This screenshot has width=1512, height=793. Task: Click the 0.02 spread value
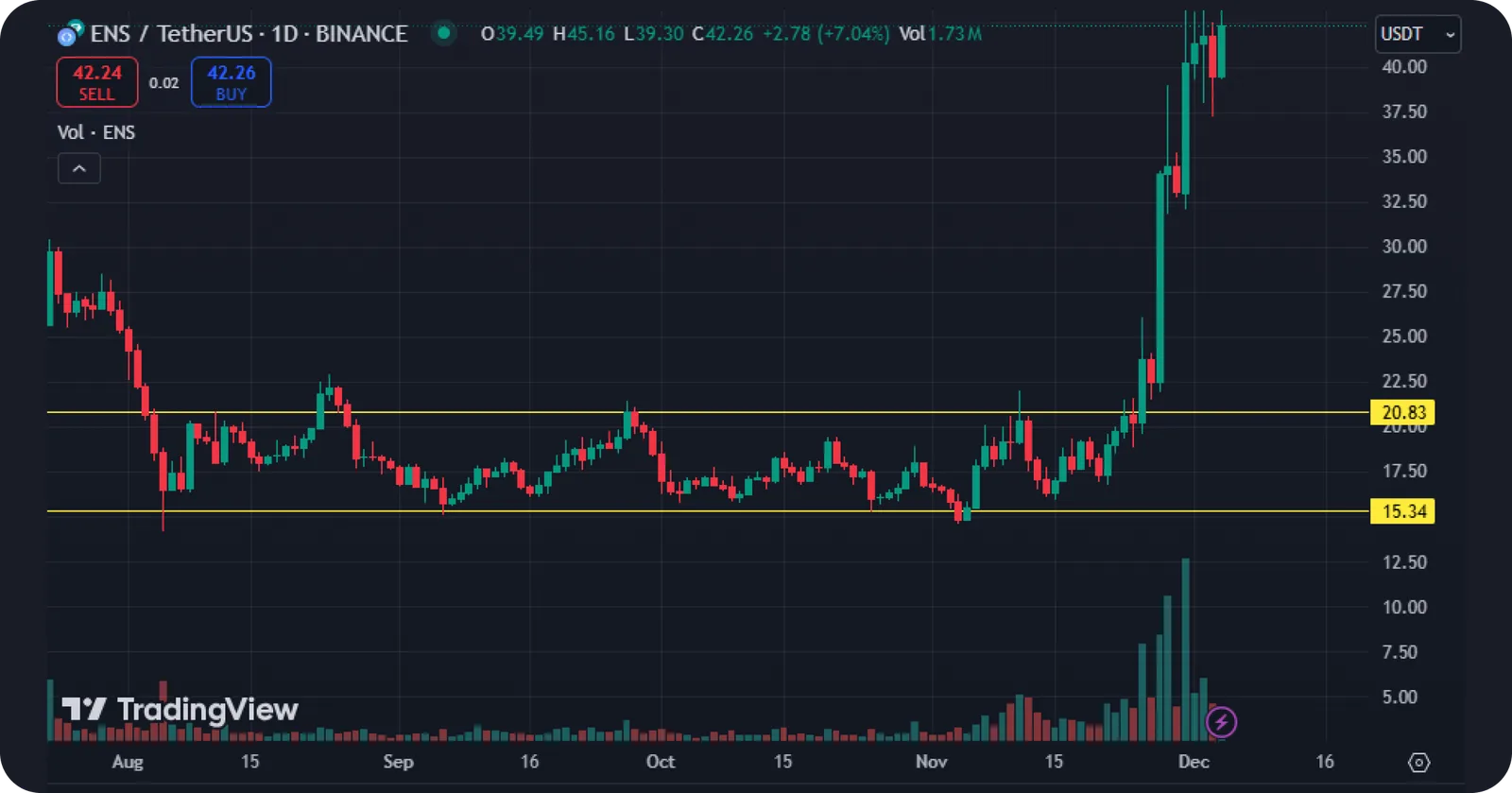point(164,83)
